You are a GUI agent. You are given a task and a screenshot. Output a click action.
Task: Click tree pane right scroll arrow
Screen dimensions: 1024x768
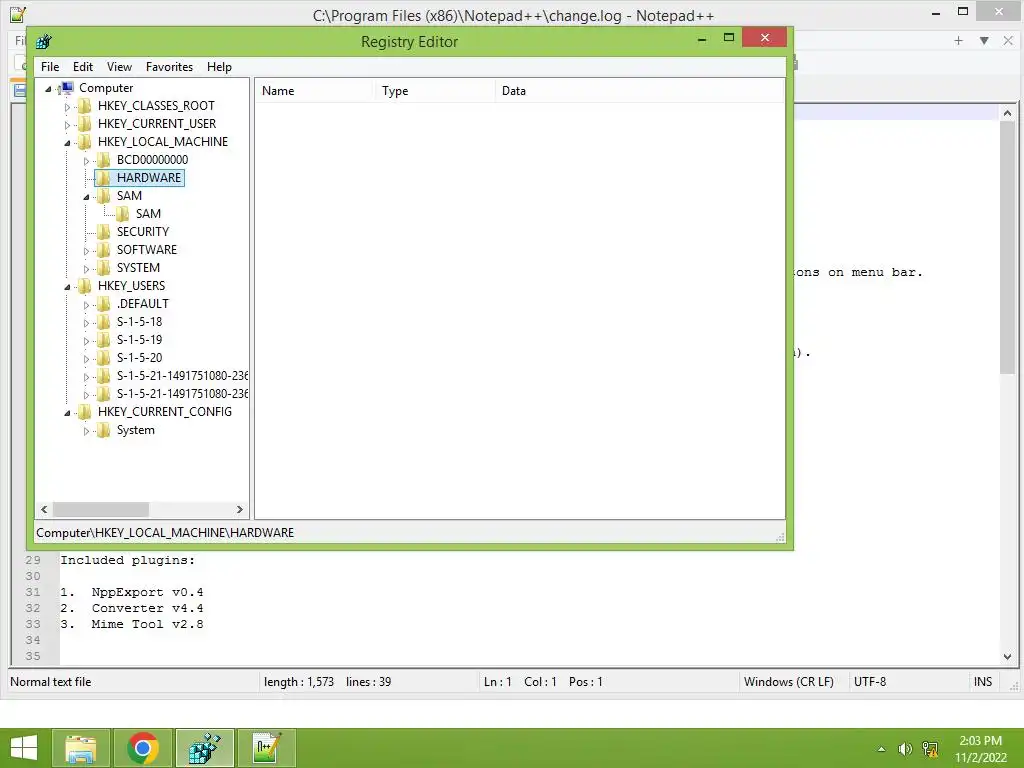(240, 509)
